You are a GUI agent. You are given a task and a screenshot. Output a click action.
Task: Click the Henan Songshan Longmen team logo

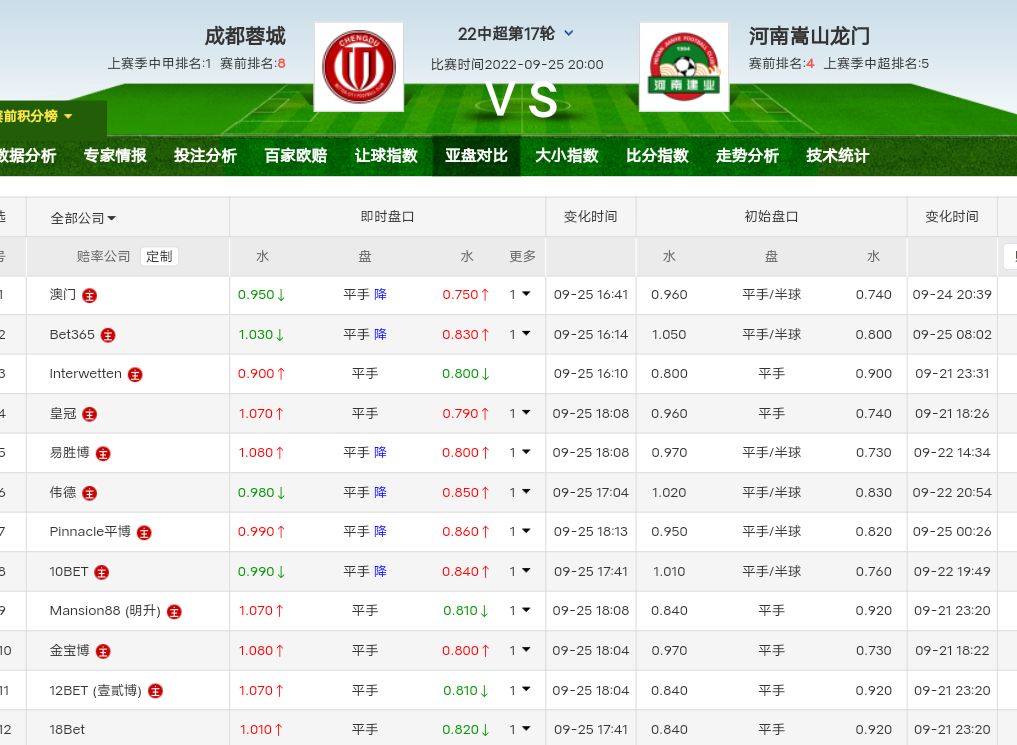683,67
